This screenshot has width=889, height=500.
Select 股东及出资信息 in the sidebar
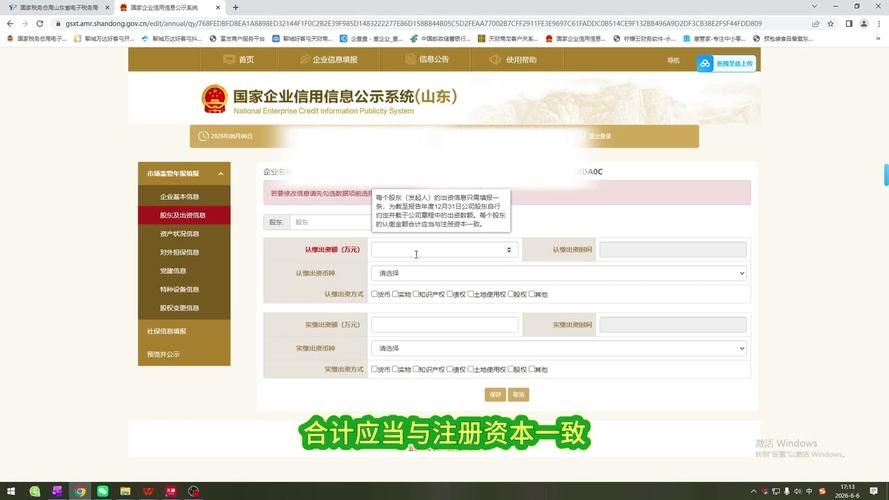click(184, 215)
